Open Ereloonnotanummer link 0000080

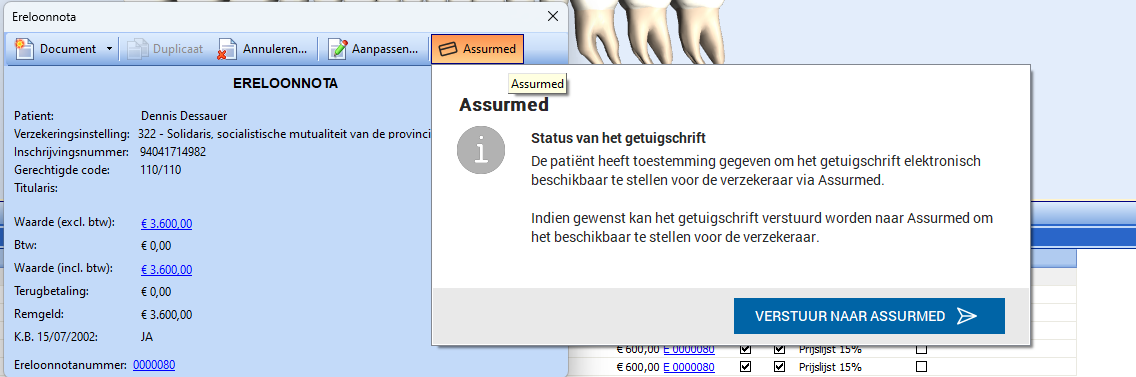click(154, 365)
